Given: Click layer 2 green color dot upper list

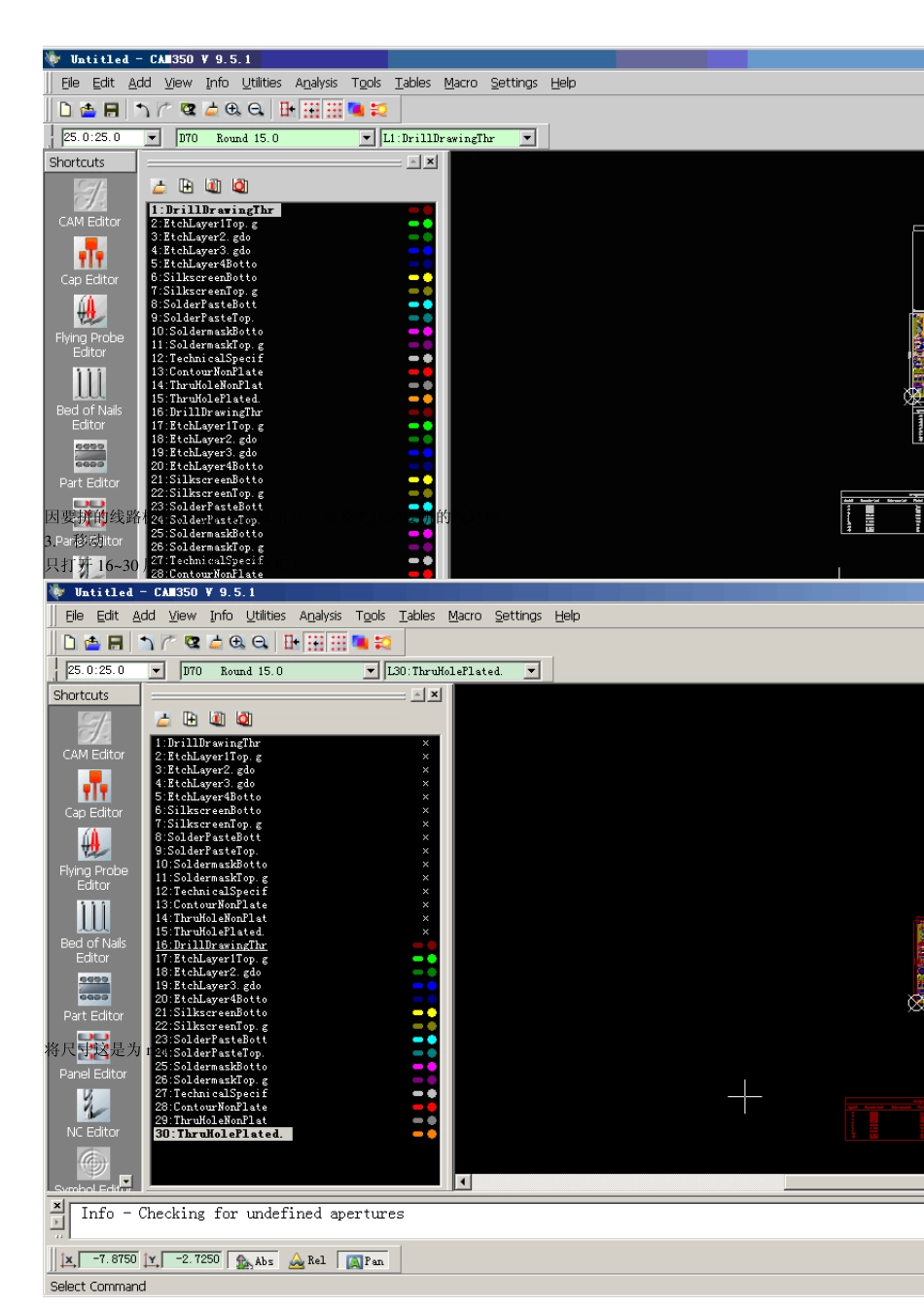Looking at the screenshot, I should (428, 224).
